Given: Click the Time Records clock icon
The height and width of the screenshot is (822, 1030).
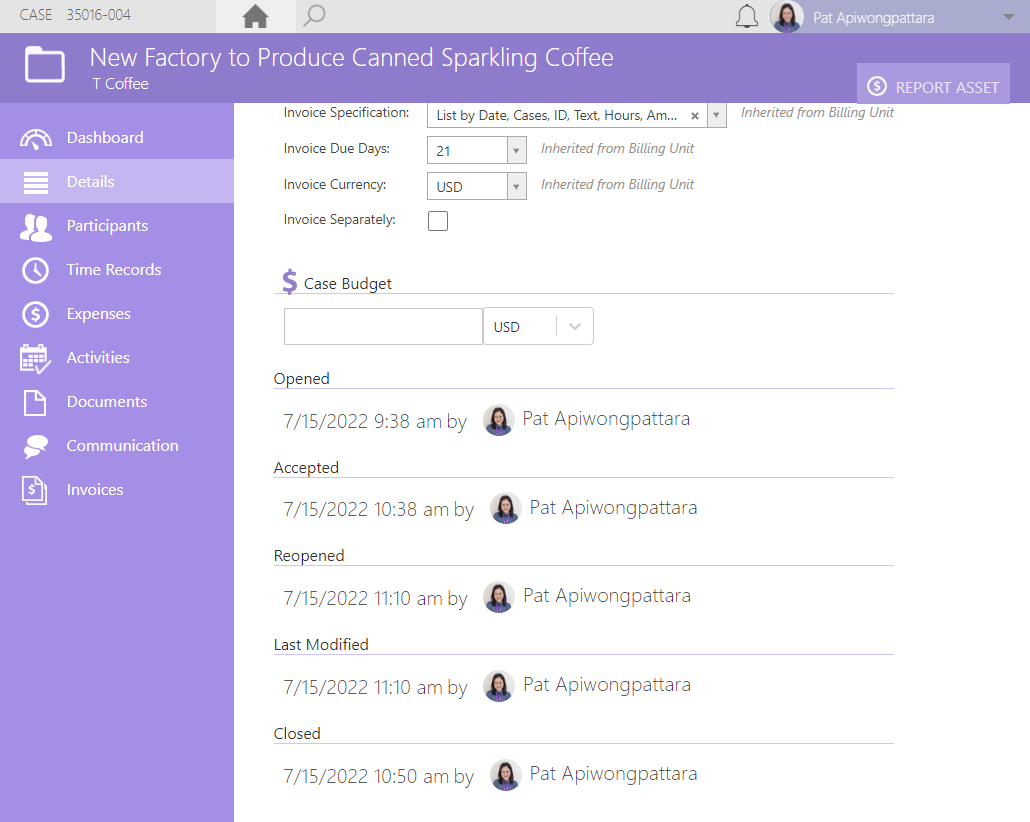Looking at the screenshot, I should [x=35, y=270].
